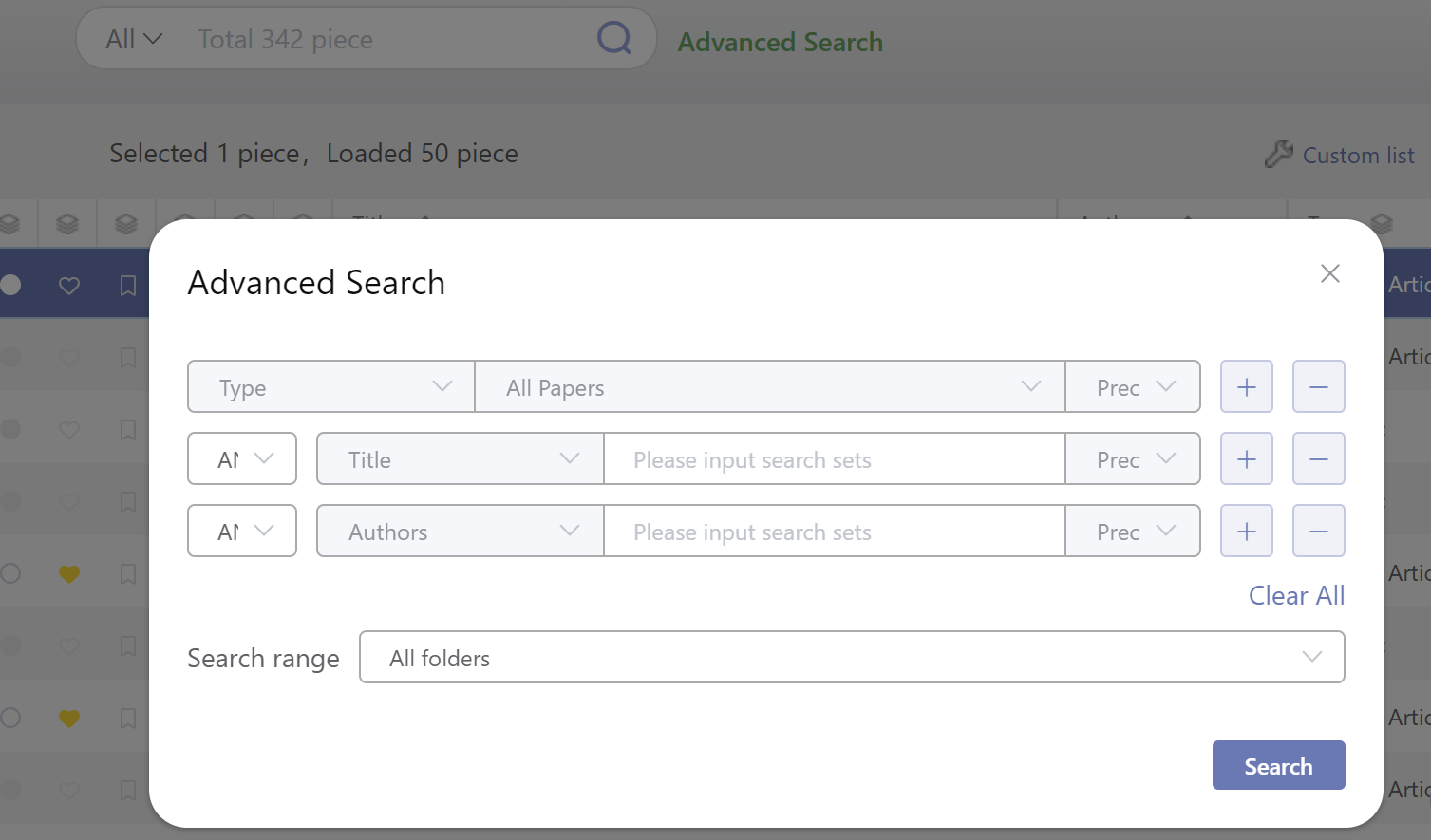Open the precision dropdown in the Authors row
The image size is (1431, 840).
point(1133,531)
